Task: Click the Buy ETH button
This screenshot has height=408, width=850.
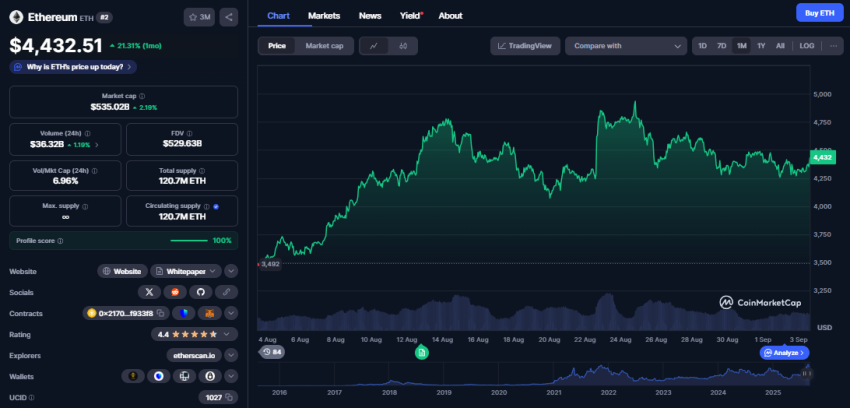Action: [820, 13]
